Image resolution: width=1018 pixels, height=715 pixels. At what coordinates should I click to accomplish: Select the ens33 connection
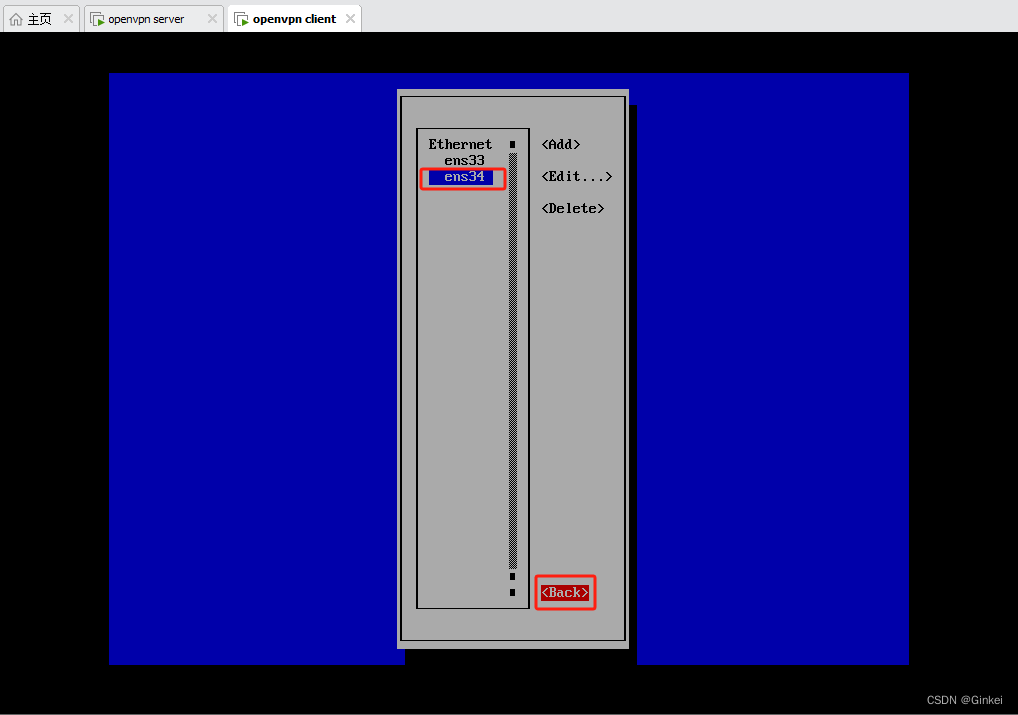coord(464,160)
